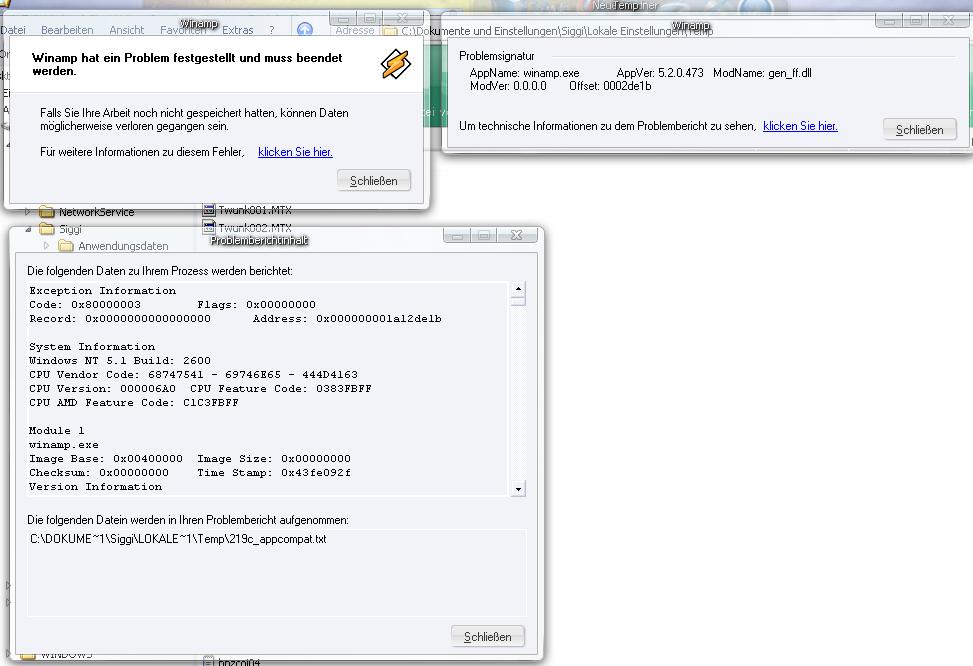Viewport: 973px width, 666px height.
Task: Click the 'Code: 0x80000003' line
Action: (85, 305)
